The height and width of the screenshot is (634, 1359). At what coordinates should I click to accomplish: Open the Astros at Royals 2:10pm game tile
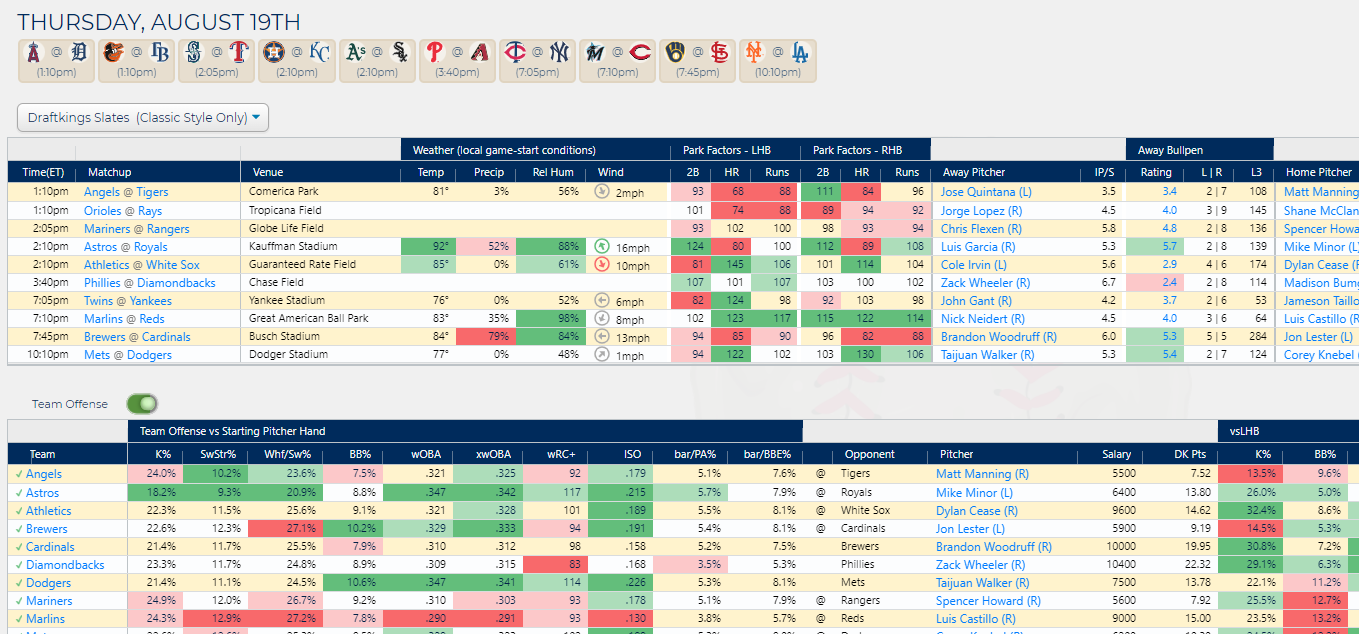pos(296,60)
